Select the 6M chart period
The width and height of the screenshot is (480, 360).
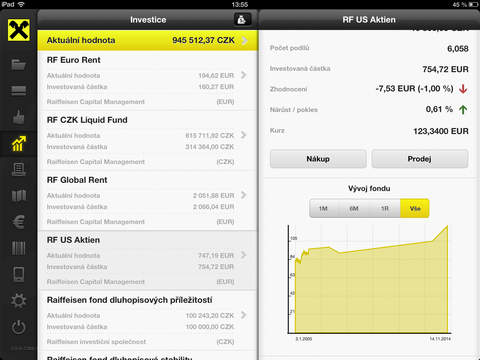coord(354,208)
